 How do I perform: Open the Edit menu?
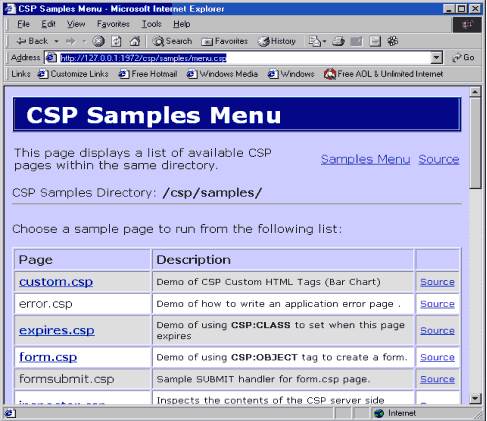48,24
